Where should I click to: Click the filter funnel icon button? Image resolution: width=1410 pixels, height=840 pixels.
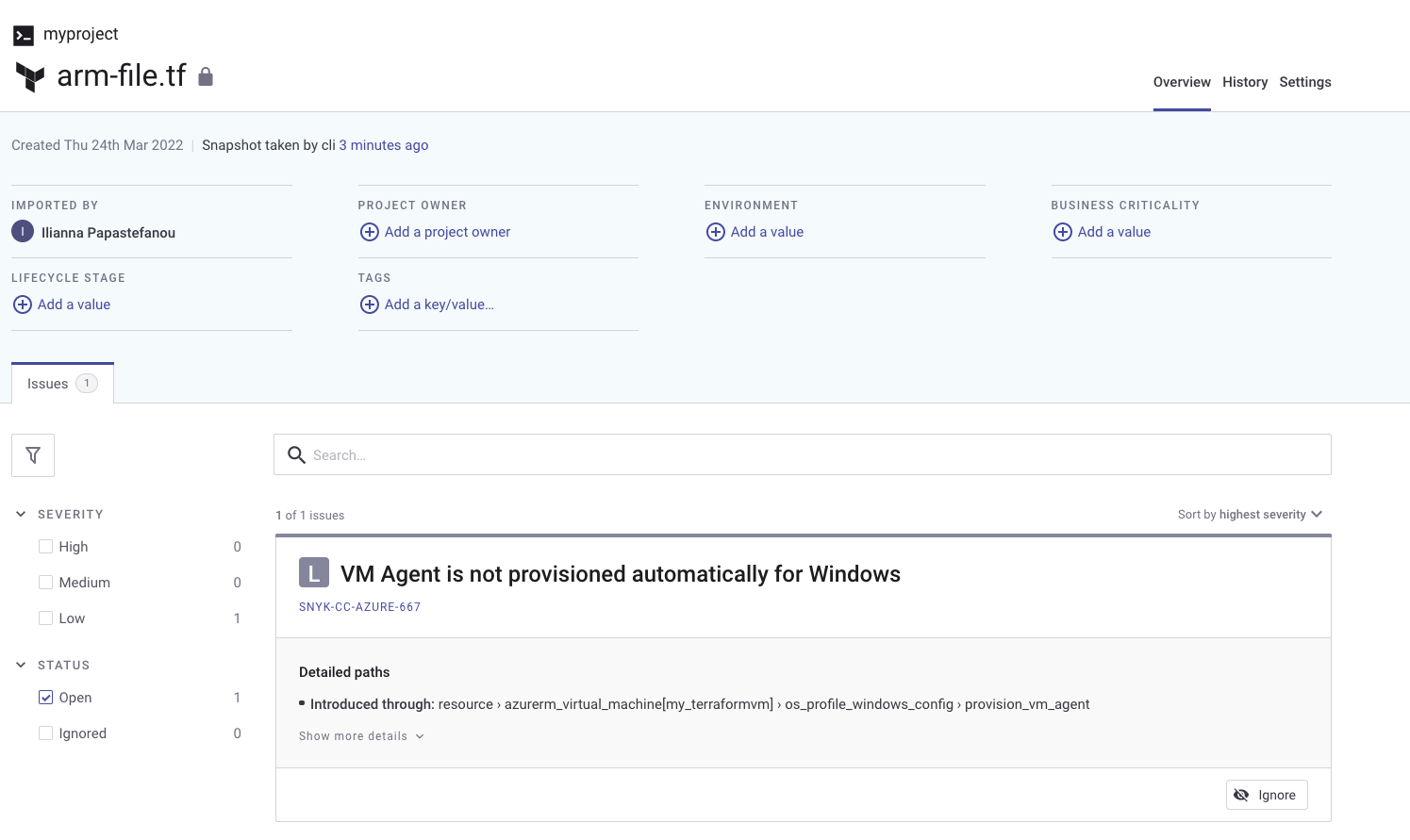click(x=33, y=455)
